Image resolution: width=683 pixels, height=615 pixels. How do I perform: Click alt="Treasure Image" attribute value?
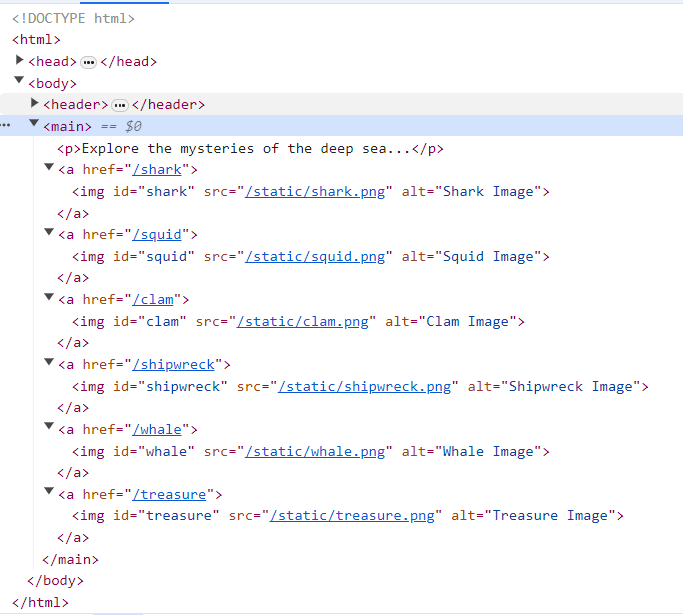[550, 516]
